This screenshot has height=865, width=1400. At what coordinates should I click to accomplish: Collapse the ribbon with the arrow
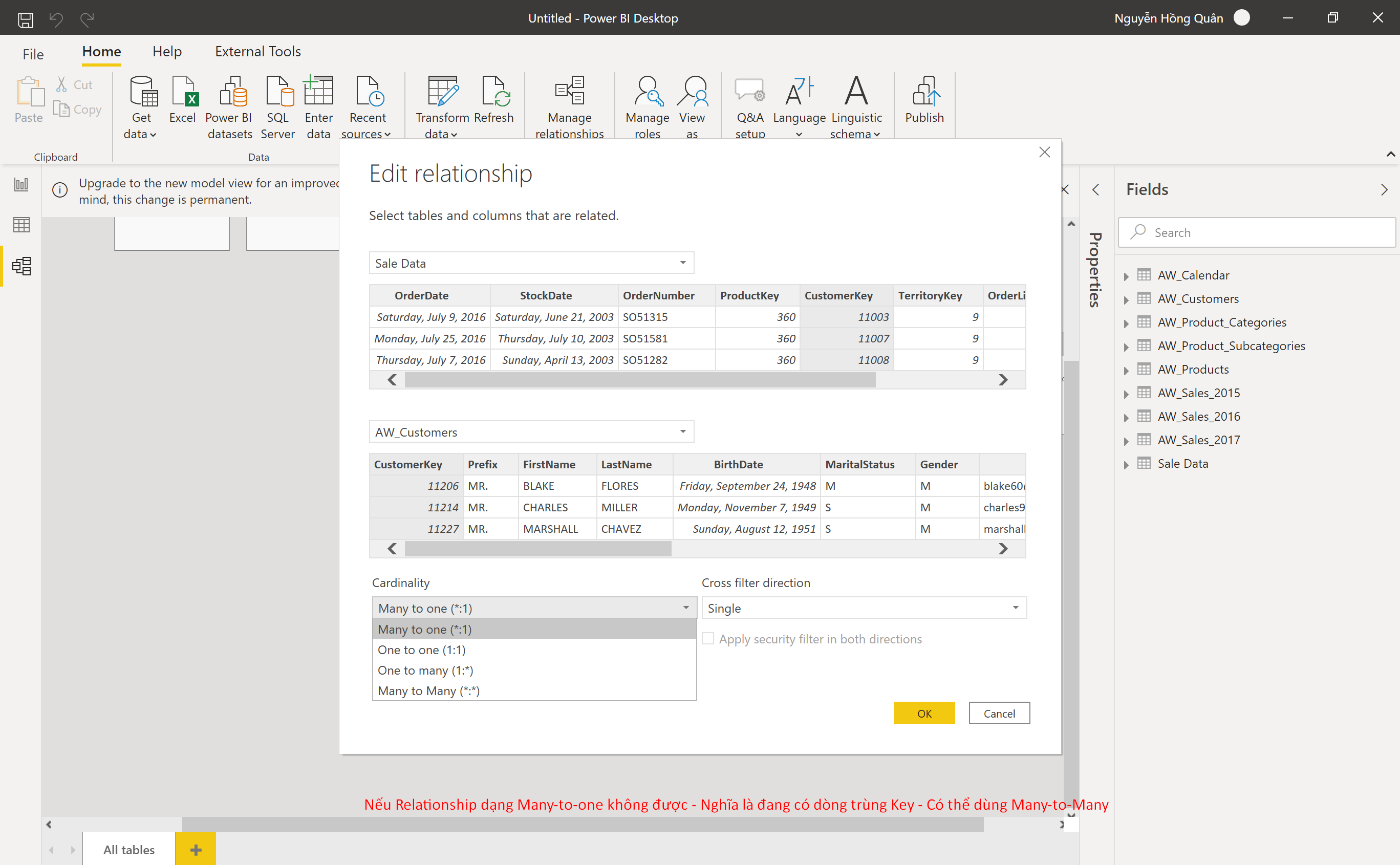click(x=1391, y=154)
